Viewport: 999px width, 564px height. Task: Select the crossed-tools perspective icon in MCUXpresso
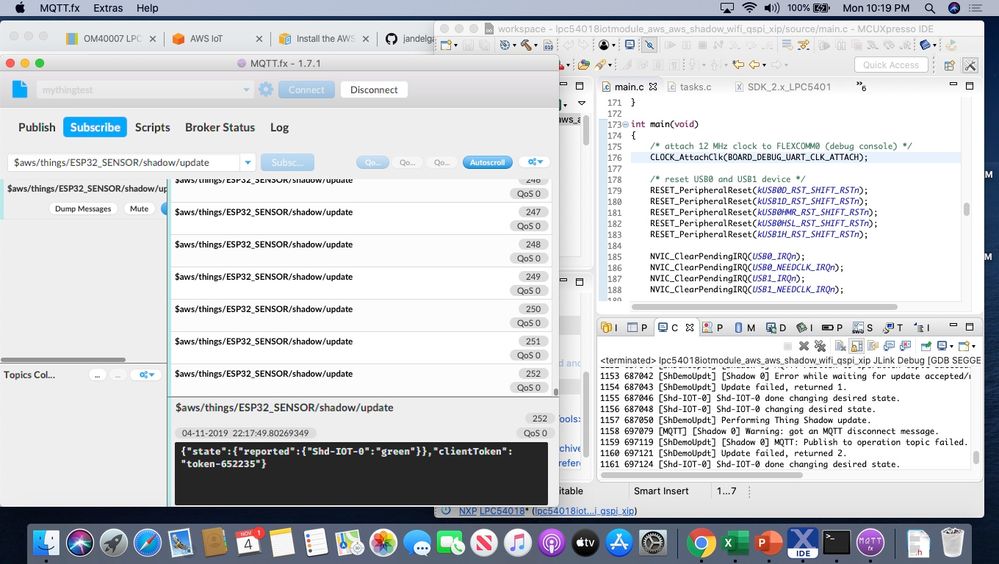(970, 65)
